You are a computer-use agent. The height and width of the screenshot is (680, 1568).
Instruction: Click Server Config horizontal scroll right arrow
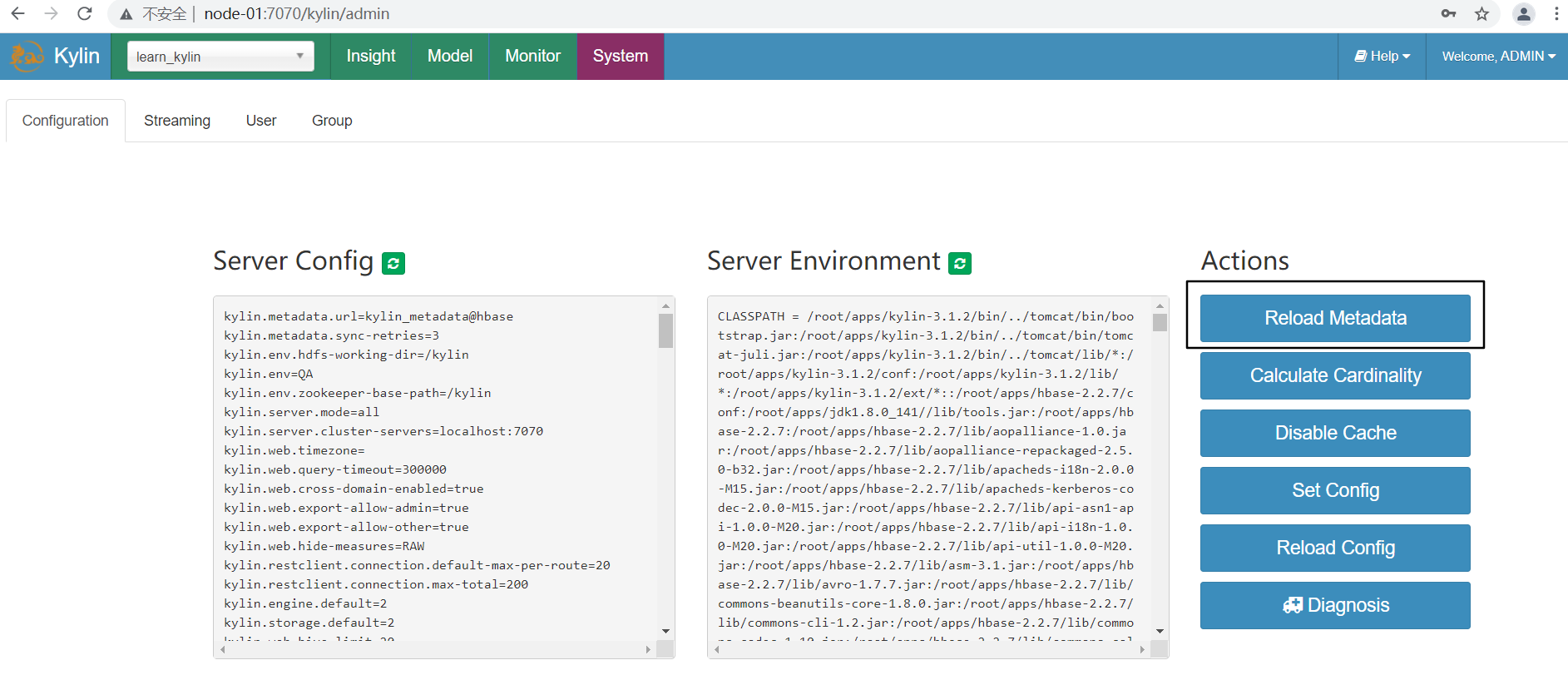coord(648,650)
